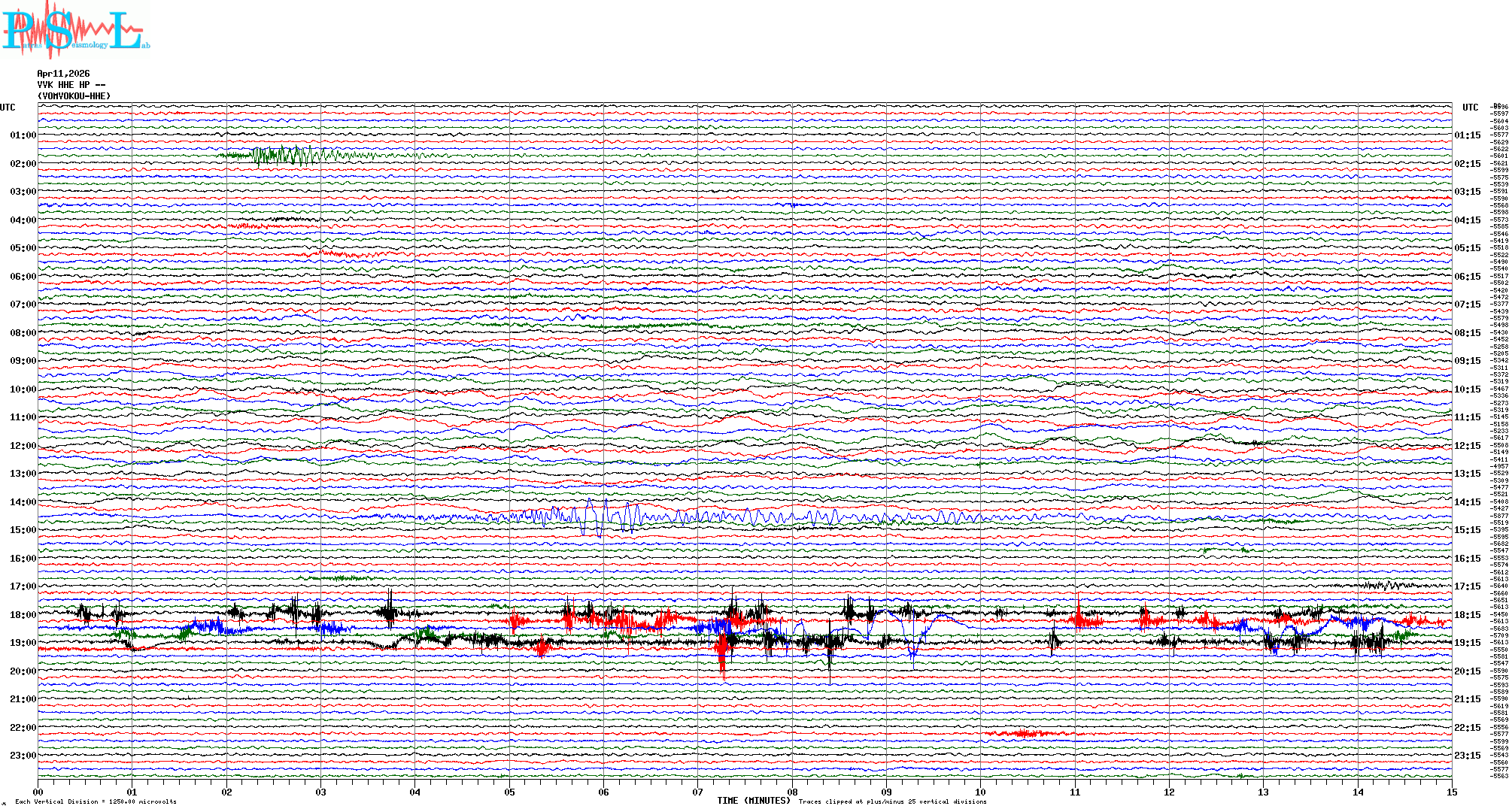Click the Apr11,2026 date label
Screen dimensions: 1512x812
click(63, 74)
